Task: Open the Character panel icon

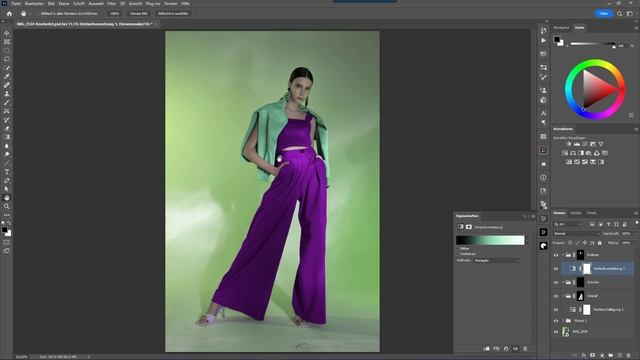Action: point(543,113)
